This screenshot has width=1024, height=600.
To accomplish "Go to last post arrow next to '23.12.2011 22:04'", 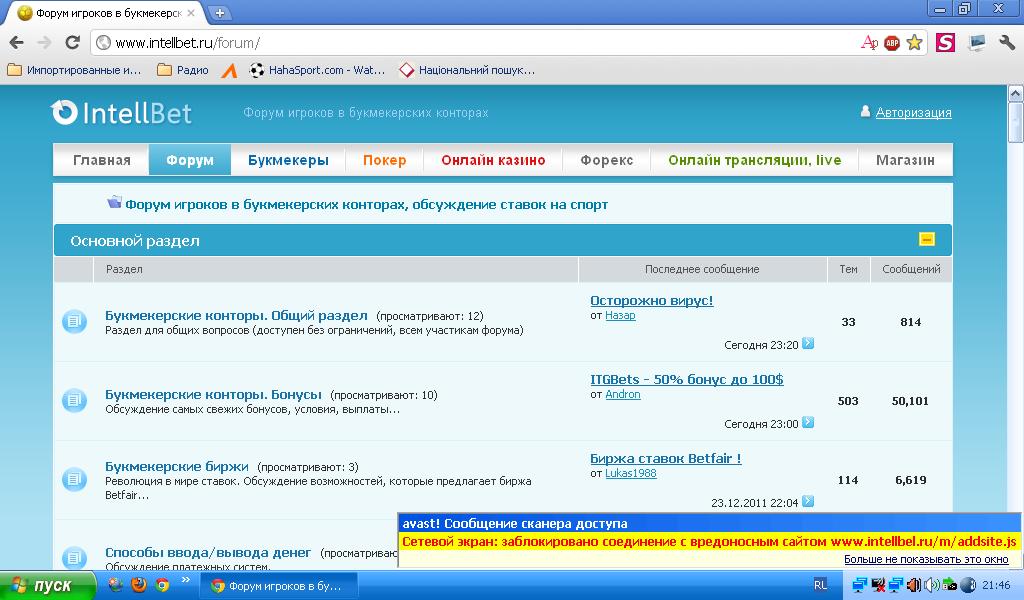I will click(x=808, y=501).
